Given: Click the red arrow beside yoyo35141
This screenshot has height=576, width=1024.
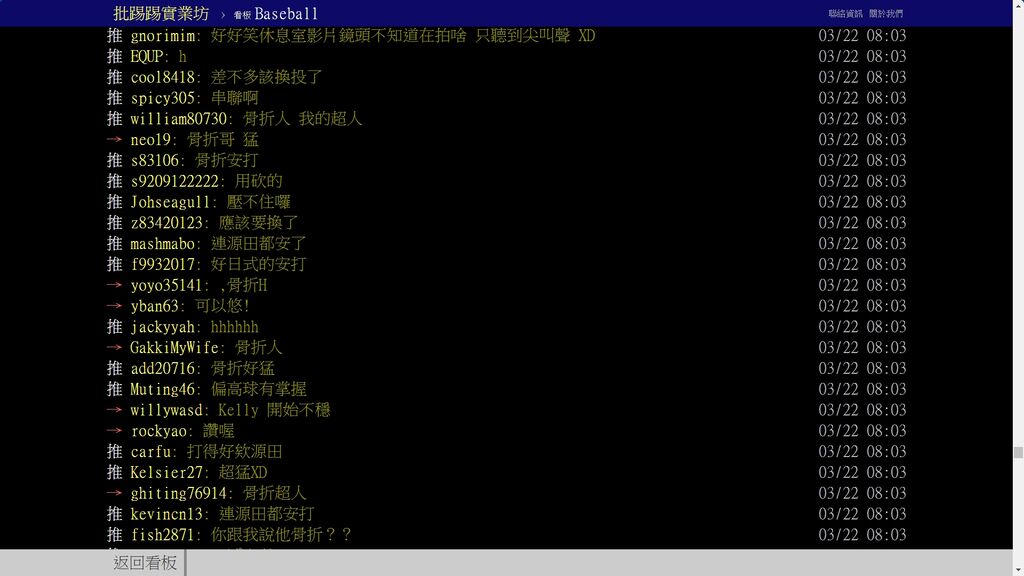Looking at the screenshot, I should pyautogui.click(x=114, y=285).
